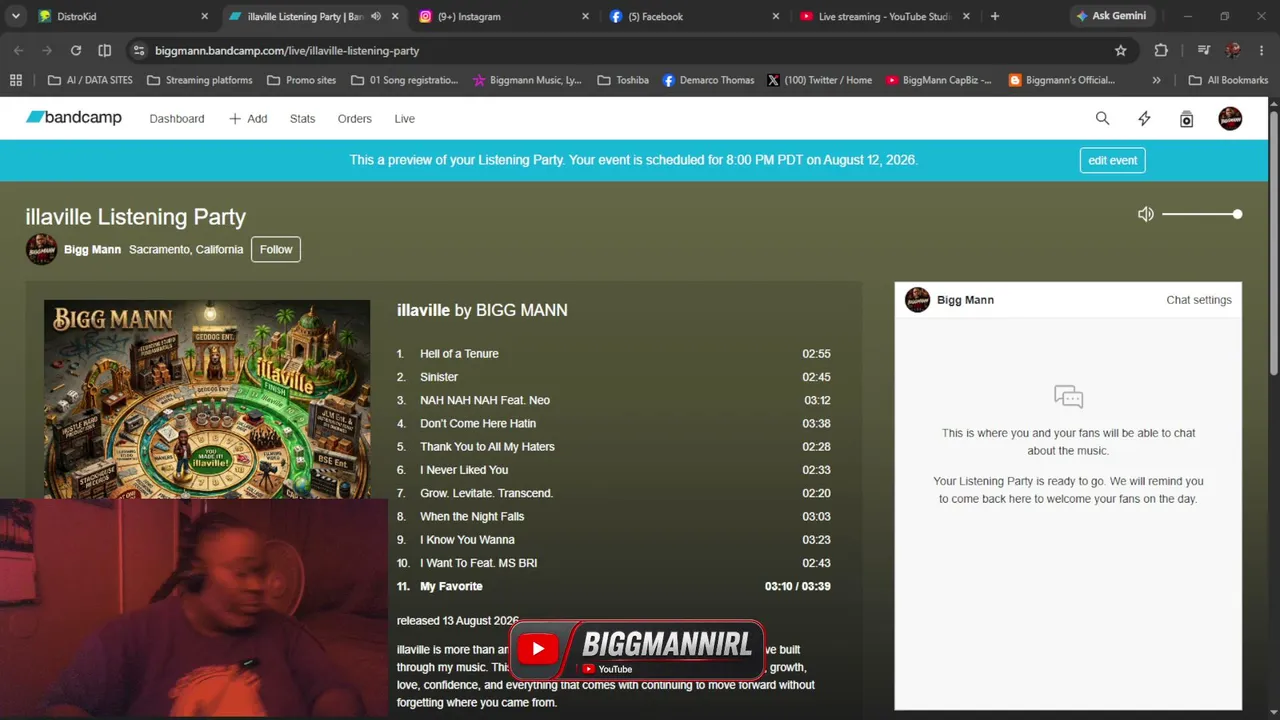Click the Bigg Mann avatar beside Sacramento, California

tap(41, 249)
